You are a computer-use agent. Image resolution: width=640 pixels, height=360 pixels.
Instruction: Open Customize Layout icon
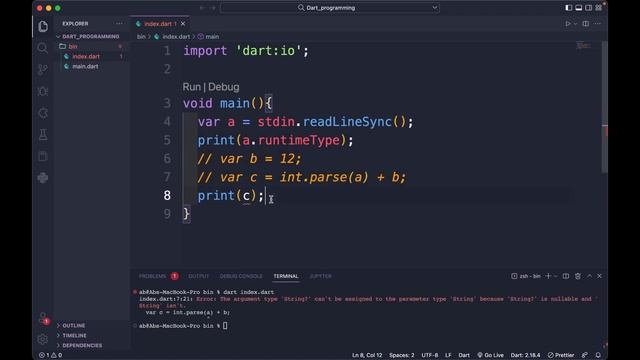click(598, 8)
